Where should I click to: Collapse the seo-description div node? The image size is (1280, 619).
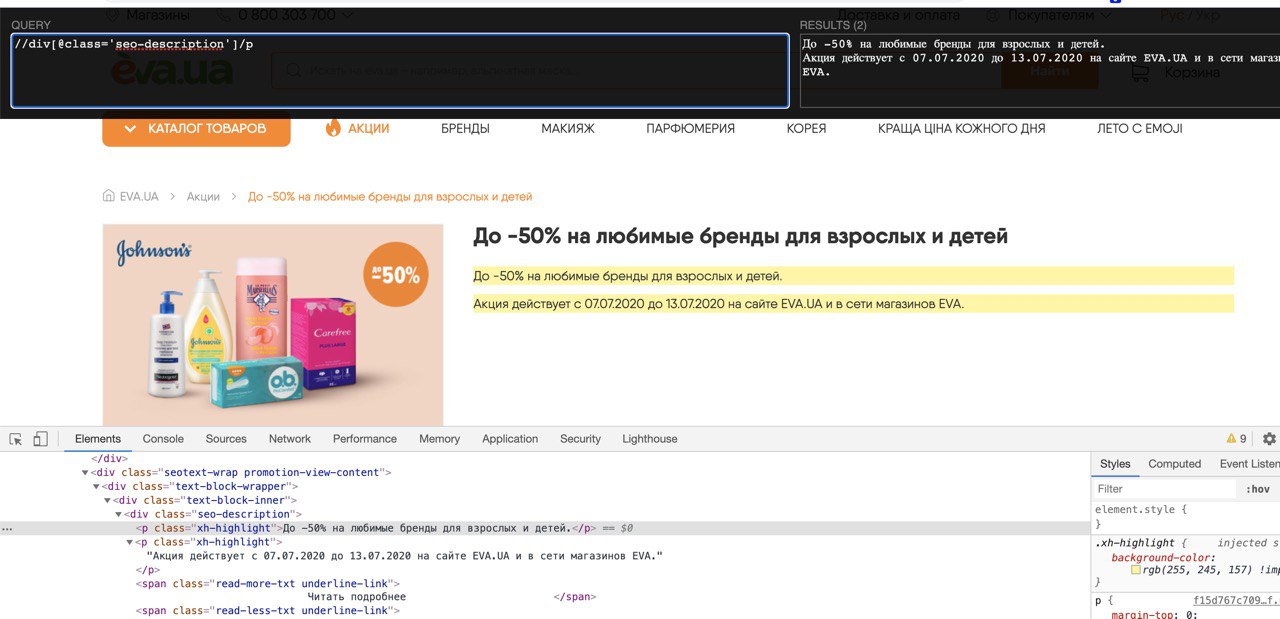[x=118, y=515]
